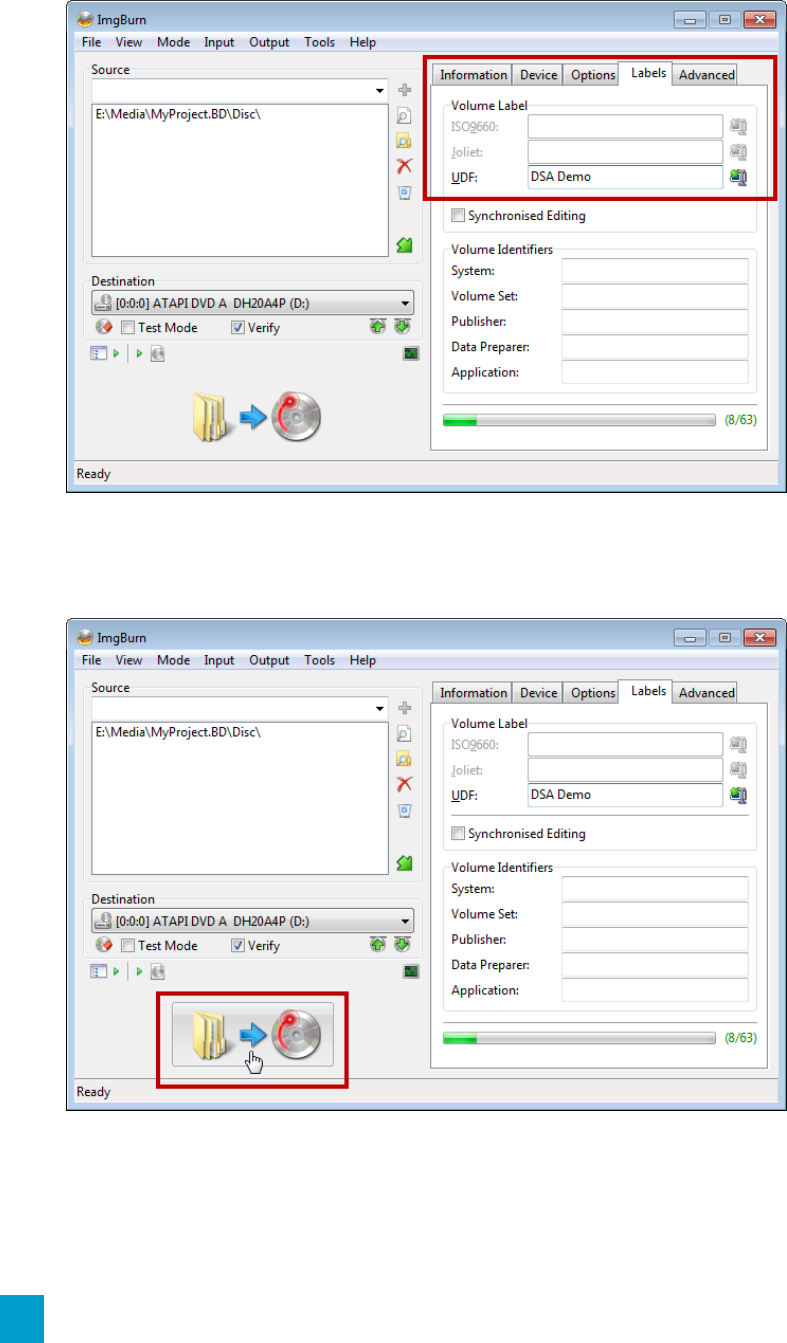The image size is (787, 1343).
Task: Open Input menu in bottom ImgBurn window
Action: [x=219, y=660]
